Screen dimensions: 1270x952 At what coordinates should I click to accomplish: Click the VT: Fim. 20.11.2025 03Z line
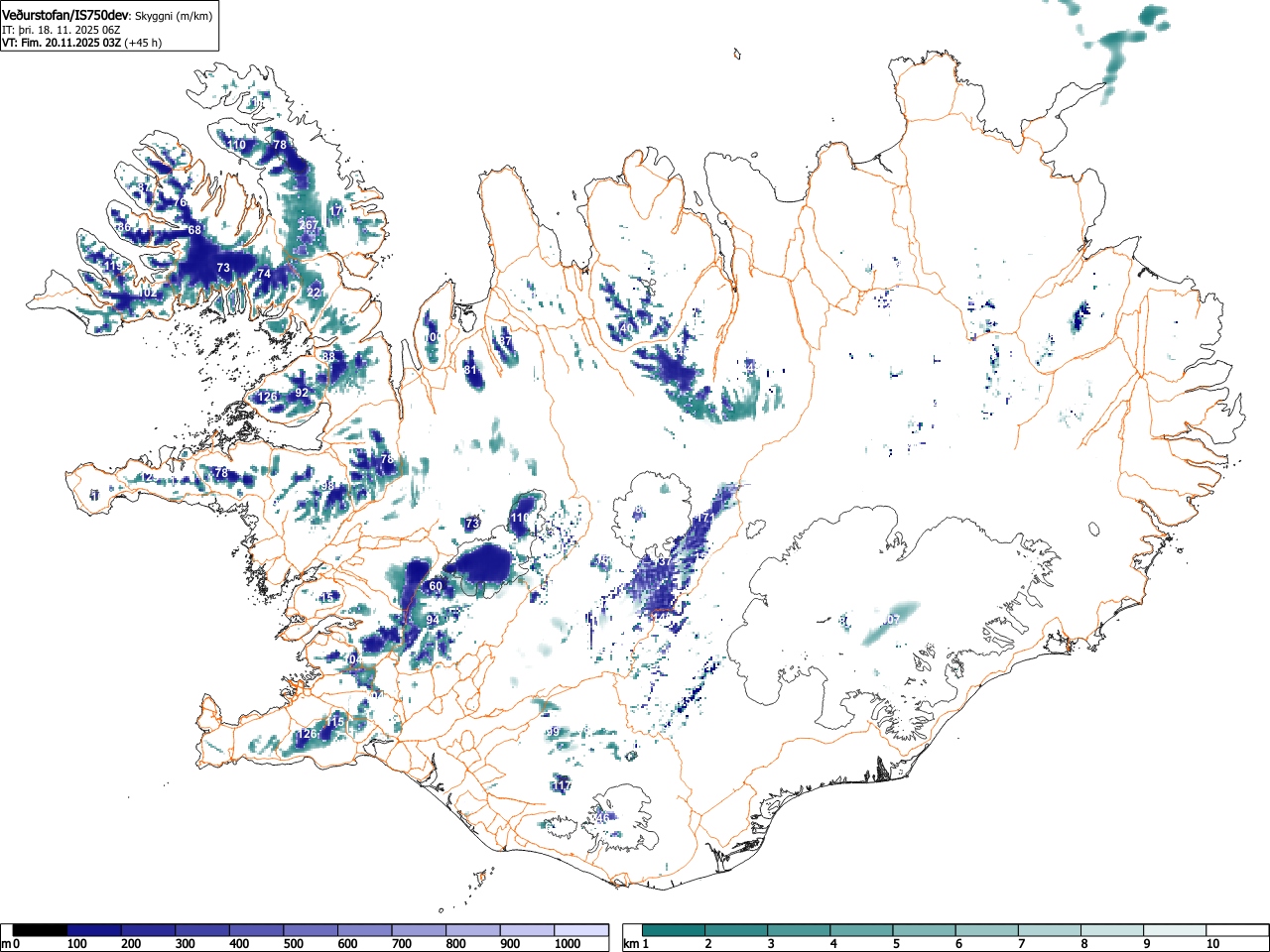click(x=62, y=43)
